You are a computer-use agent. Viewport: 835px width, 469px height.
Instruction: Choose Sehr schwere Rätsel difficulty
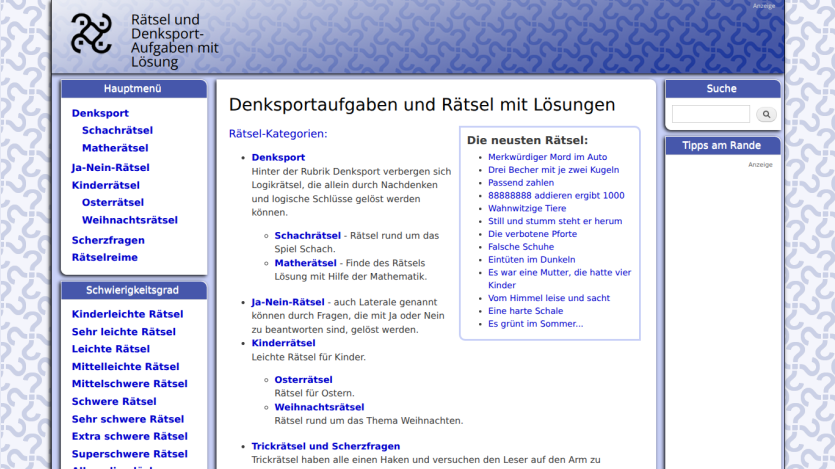point(128,419)
